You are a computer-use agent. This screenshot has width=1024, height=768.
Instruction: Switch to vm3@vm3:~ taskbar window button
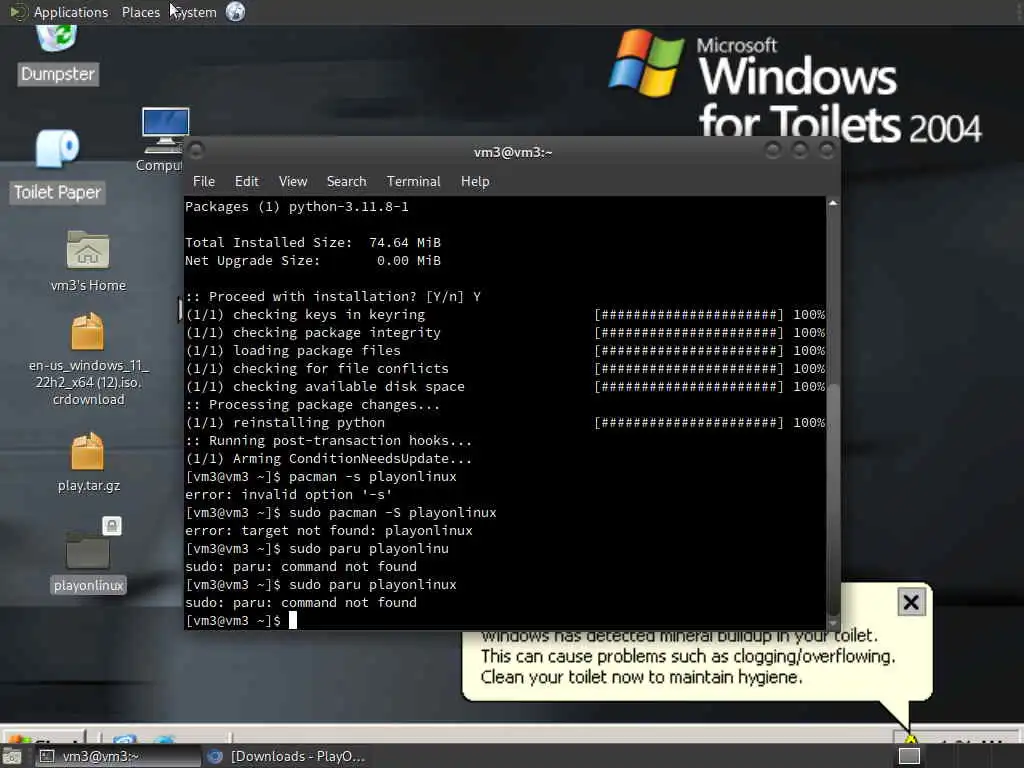click(x=118, y=756)
